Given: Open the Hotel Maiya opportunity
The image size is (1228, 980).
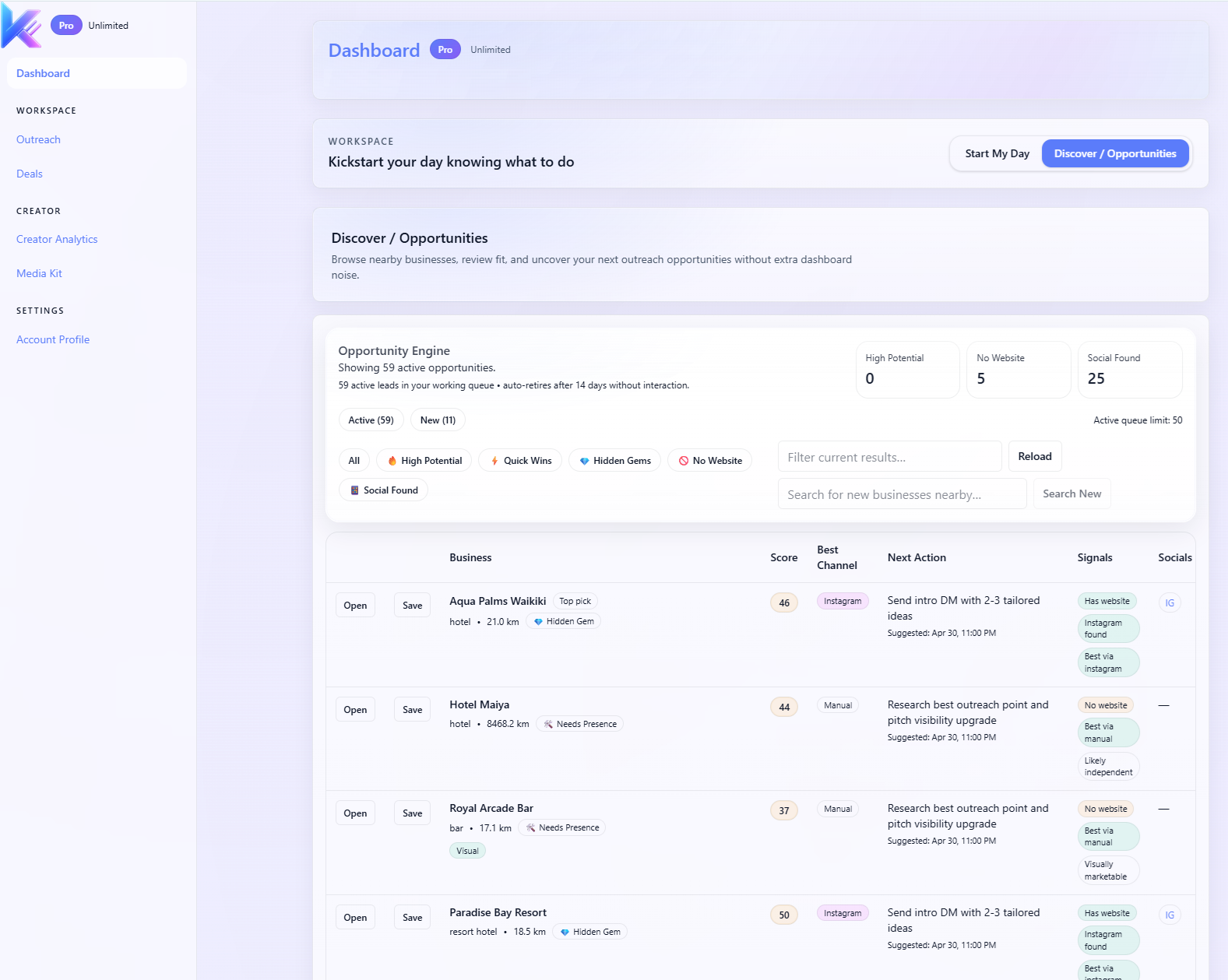Looking at the screenshot, I should 355,710.
